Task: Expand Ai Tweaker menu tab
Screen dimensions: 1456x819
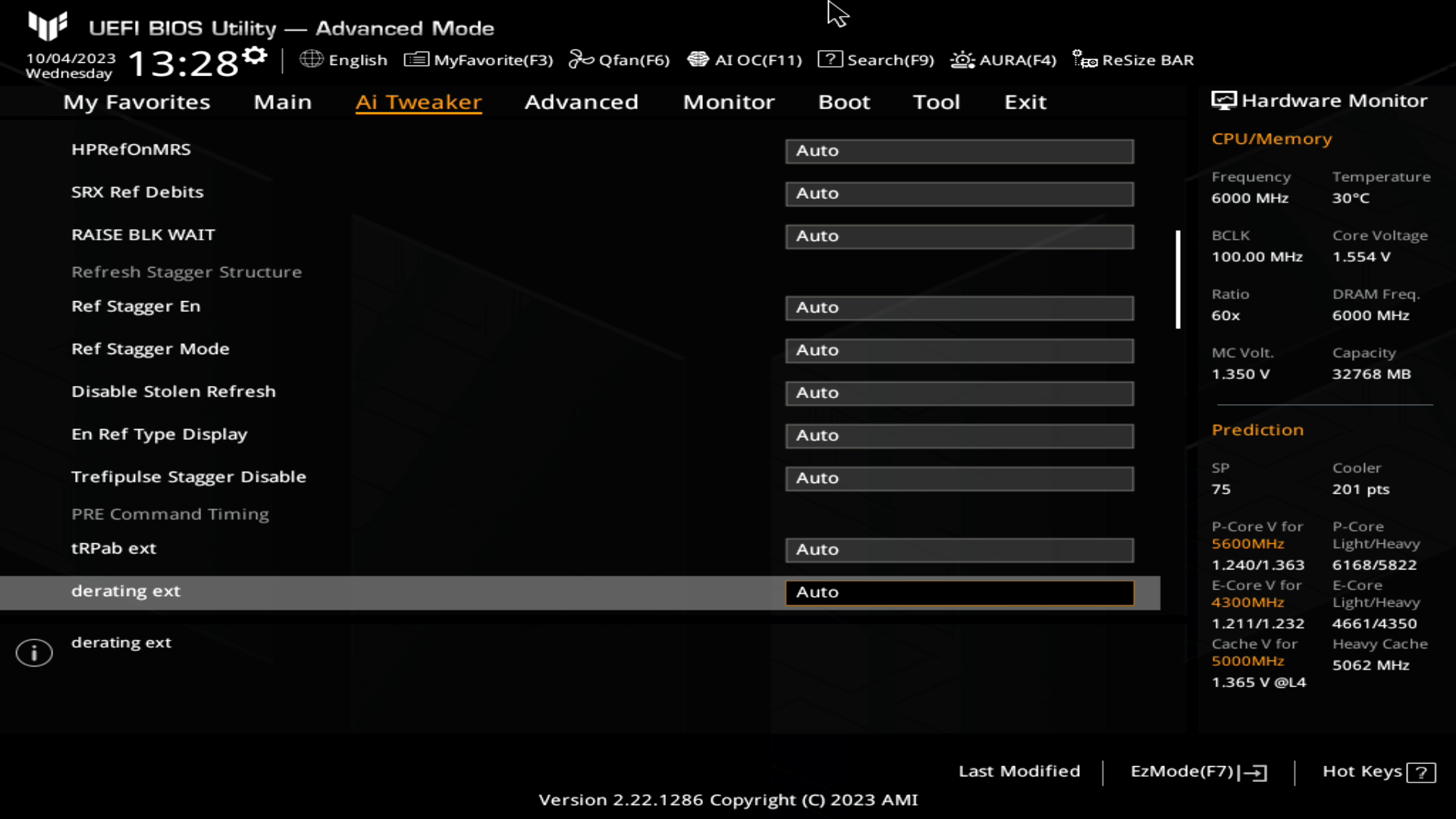Action: [x=419, y=101]
